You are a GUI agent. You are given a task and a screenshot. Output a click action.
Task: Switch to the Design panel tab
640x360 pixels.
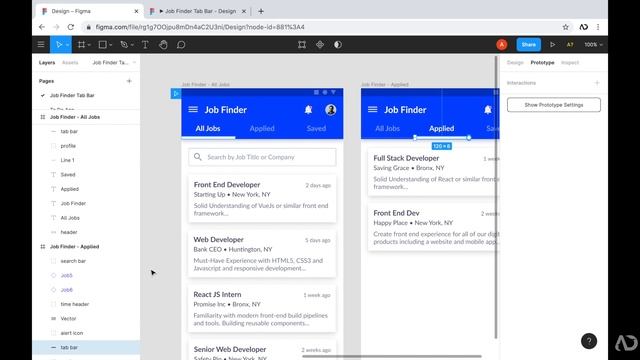[x=515, y=62]
